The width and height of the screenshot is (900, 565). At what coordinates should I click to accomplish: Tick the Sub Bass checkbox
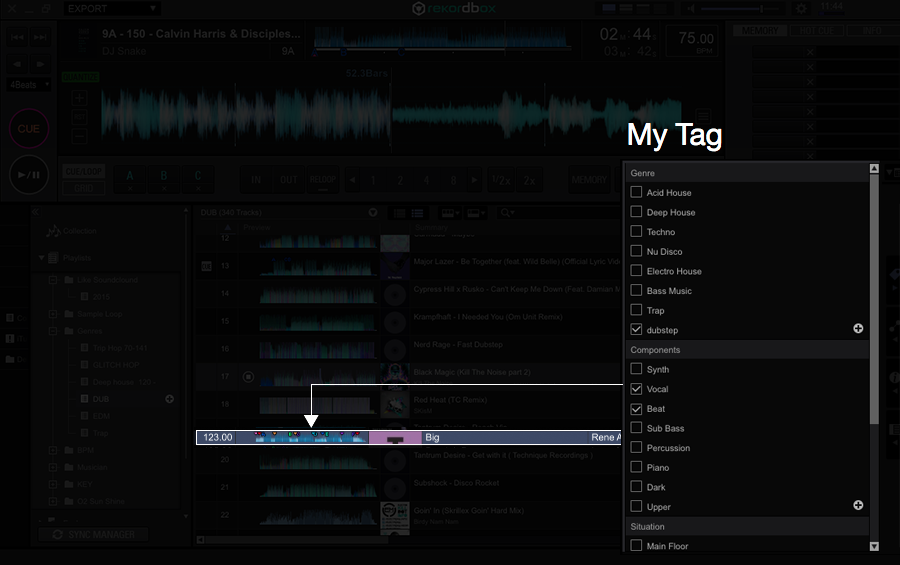(636, 427)
